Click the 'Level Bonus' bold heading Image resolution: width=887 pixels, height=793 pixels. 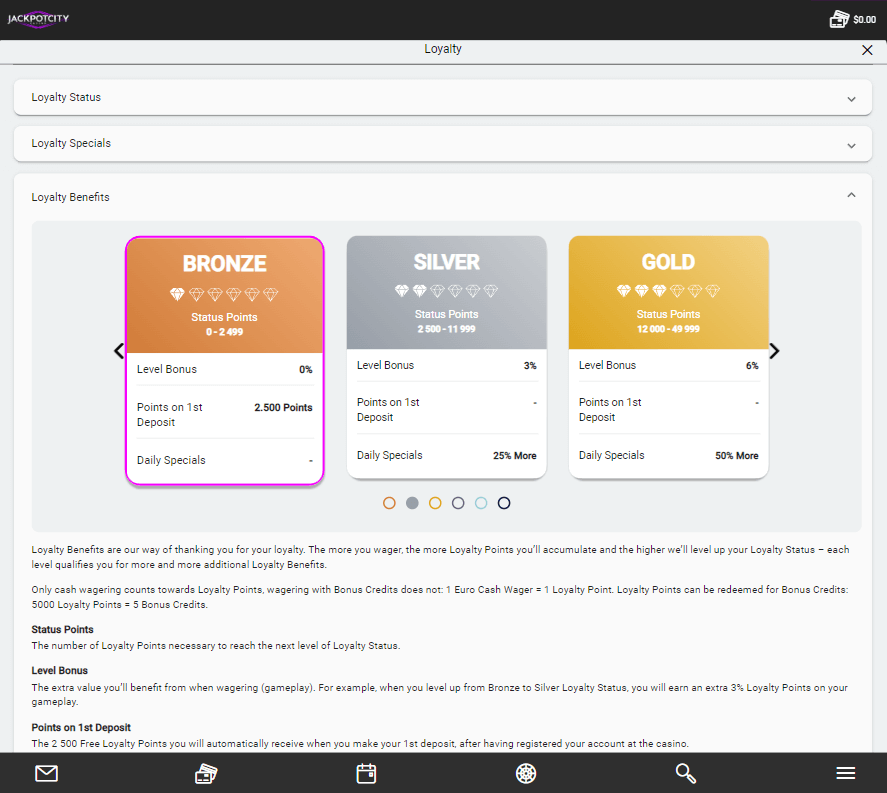59,670
